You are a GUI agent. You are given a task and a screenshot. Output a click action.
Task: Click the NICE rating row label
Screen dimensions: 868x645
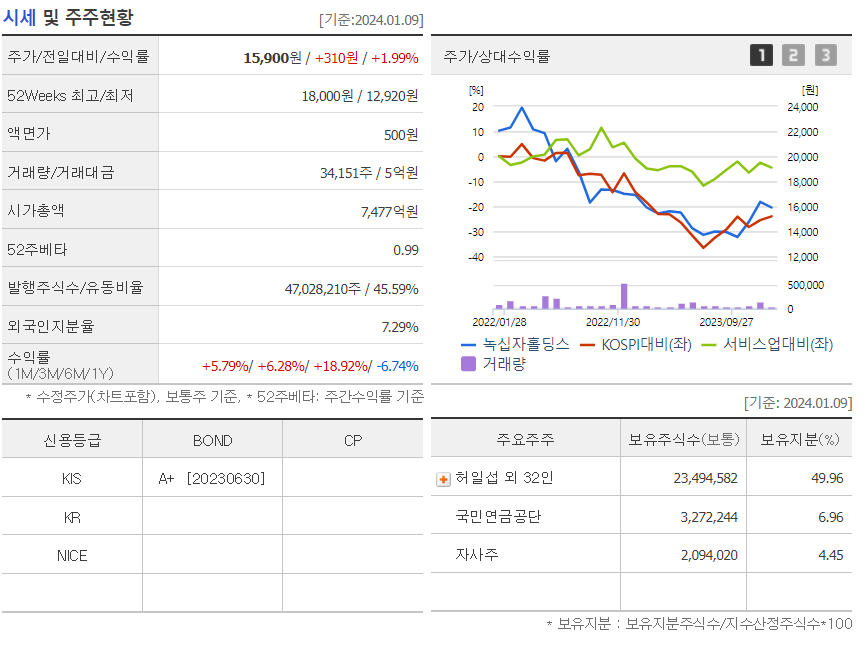pos(72,556)
